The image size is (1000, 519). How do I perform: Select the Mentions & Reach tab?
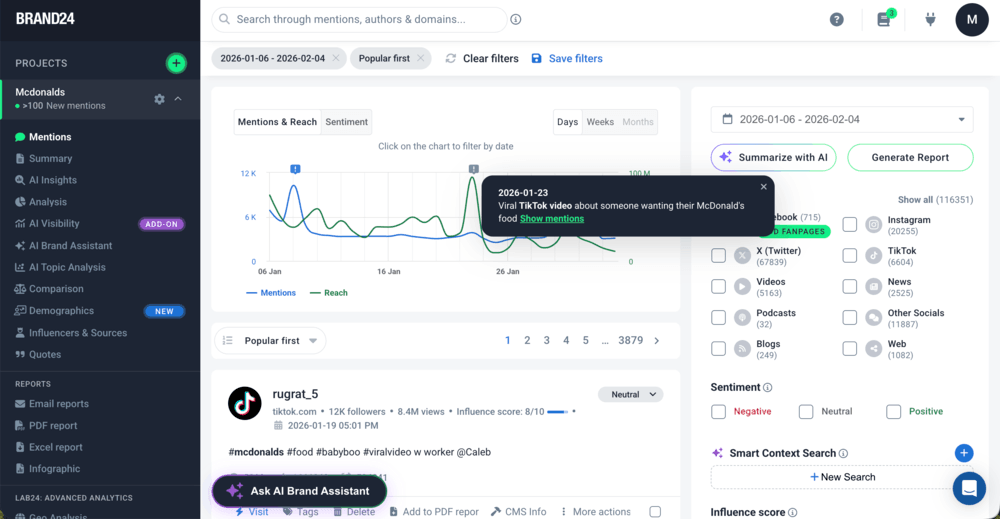[x=277, y=122]
